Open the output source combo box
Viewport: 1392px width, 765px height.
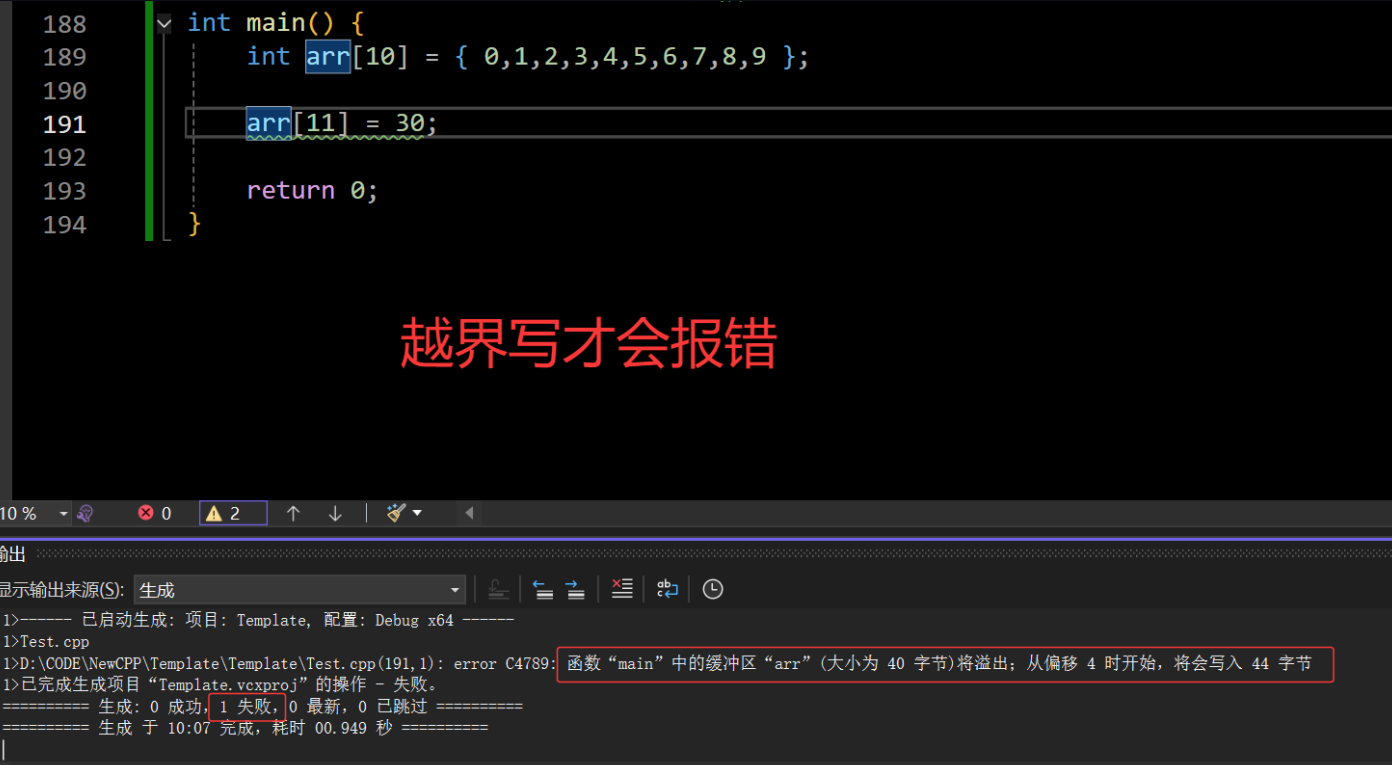click(299, 590)
